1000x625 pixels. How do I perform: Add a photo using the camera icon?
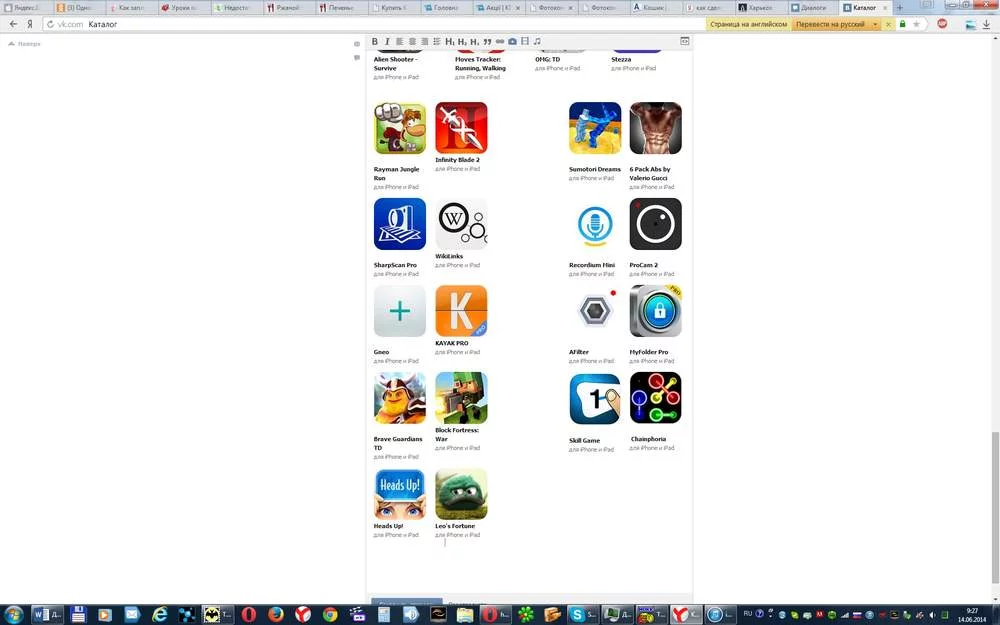coord(512,41)
